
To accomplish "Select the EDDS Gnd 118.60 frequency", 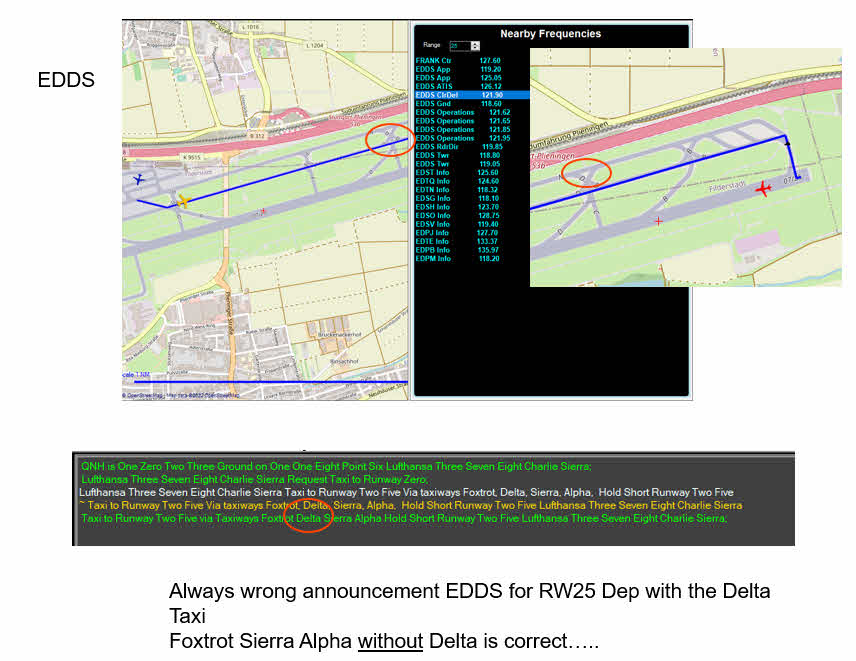I will 459,104.
